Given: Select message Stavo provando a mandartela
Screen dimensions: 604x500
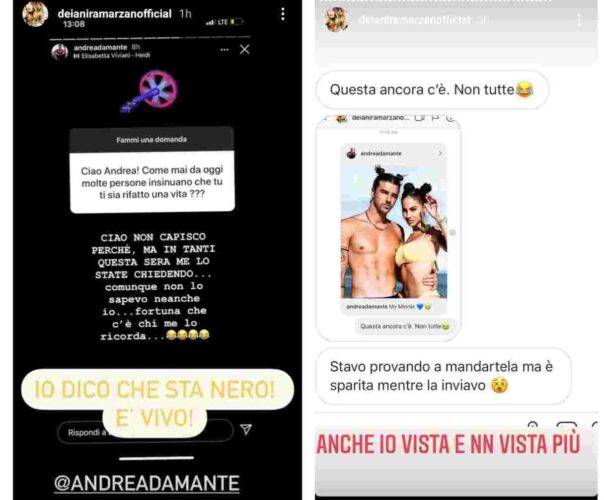Looking at the screenshot, I should pyautogui.click(x=443, y=376).
